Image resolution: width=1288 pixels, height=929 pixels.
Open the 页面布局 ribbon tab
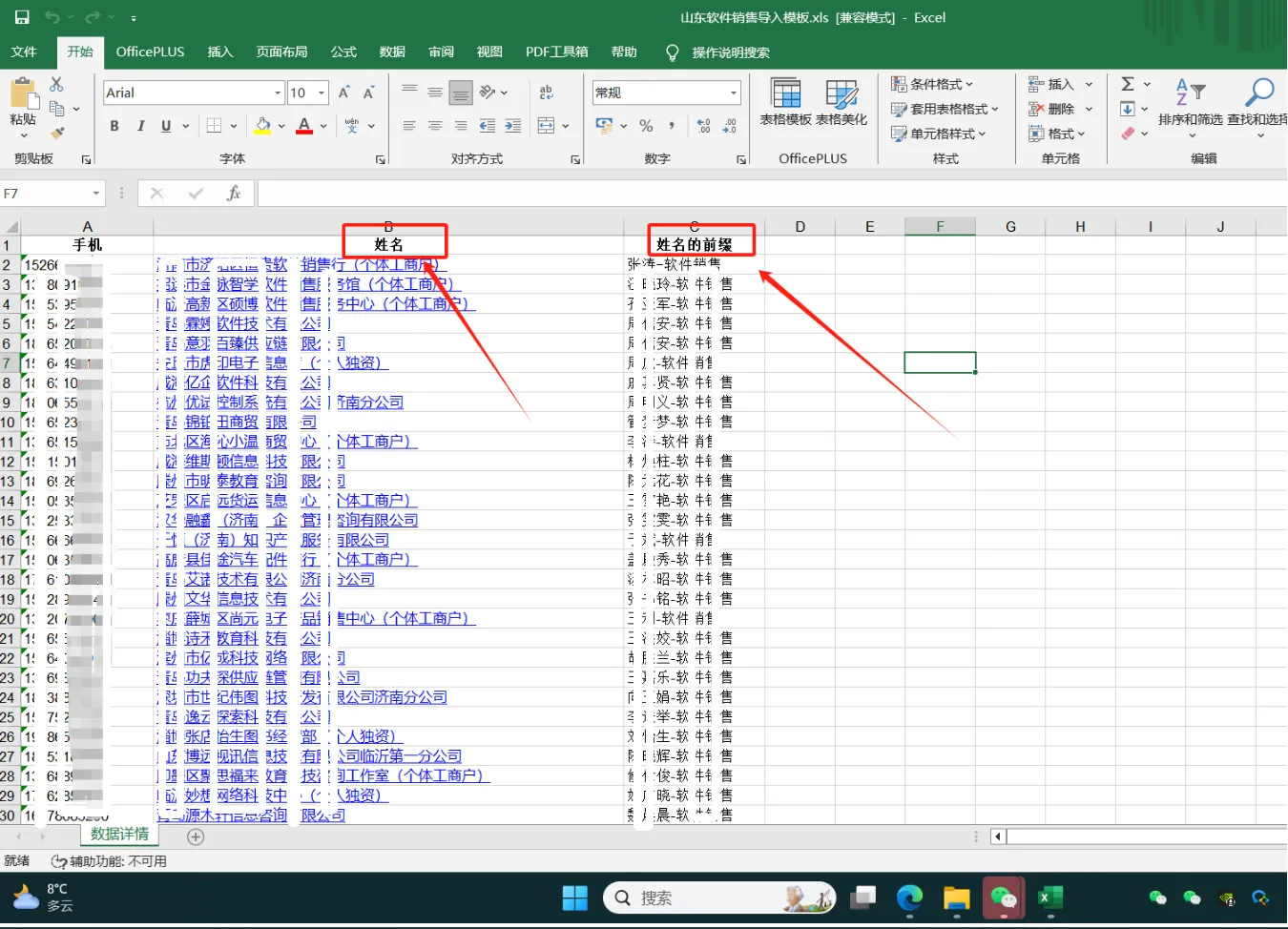[x=281, y=52]
